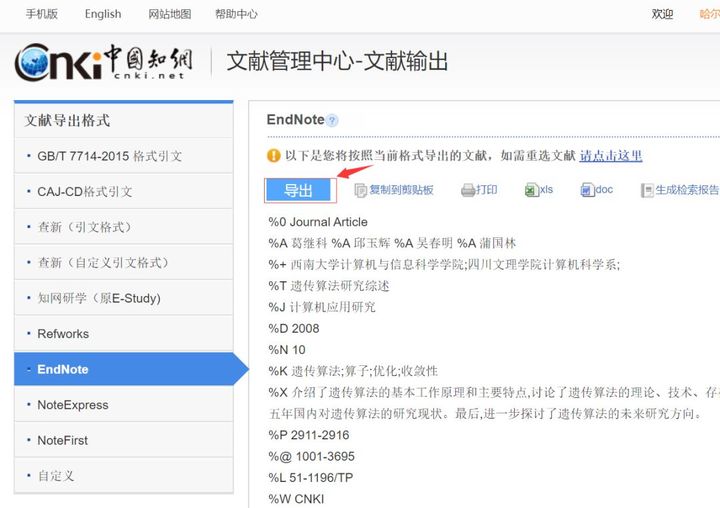Click the EndNote help question-mark icon
Image resolution: width=720 pixels, height=508 pixels.
click(332, 121)
